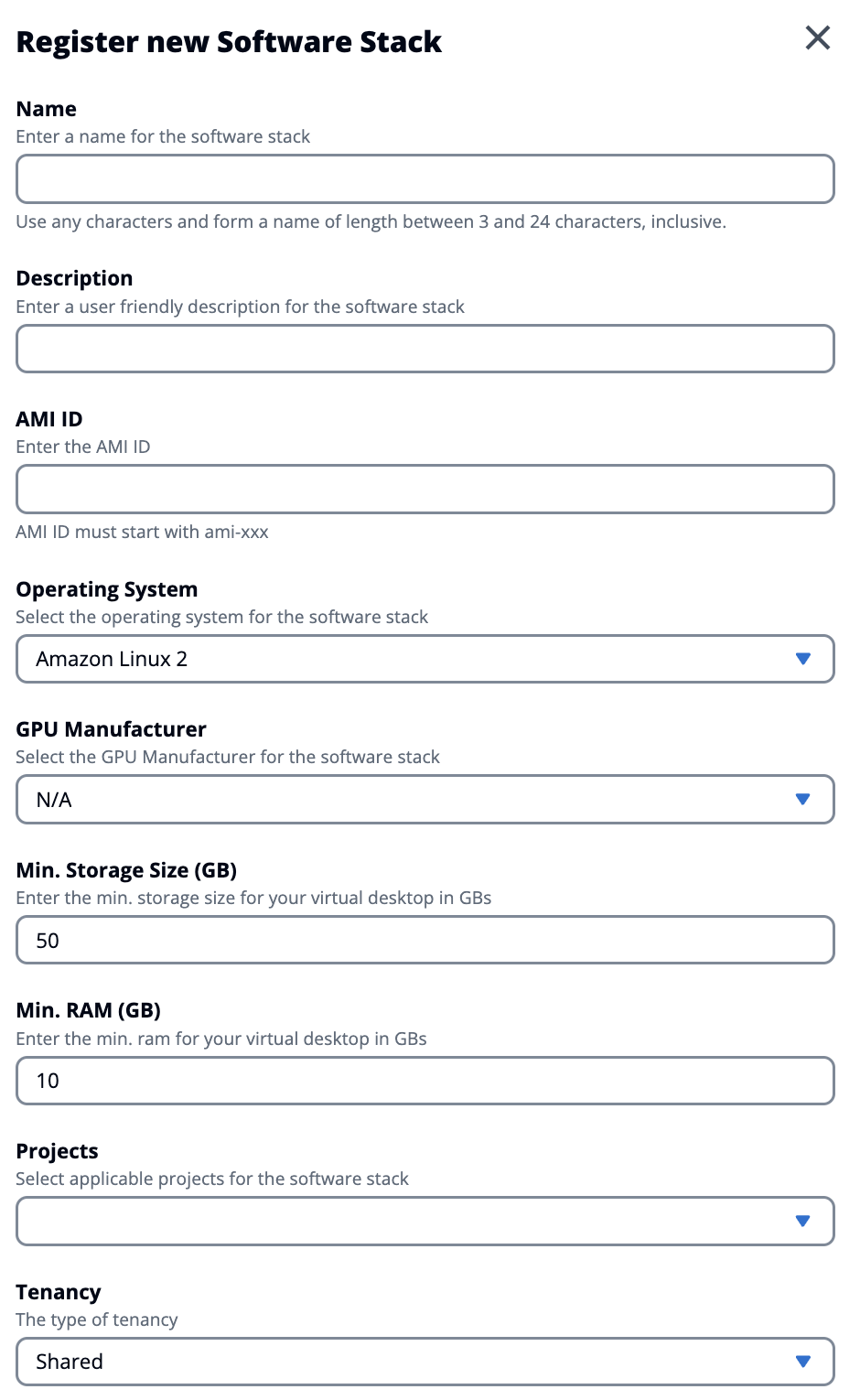Open the empty Projects select box

pyautogui.click(x=403, y=1221)
